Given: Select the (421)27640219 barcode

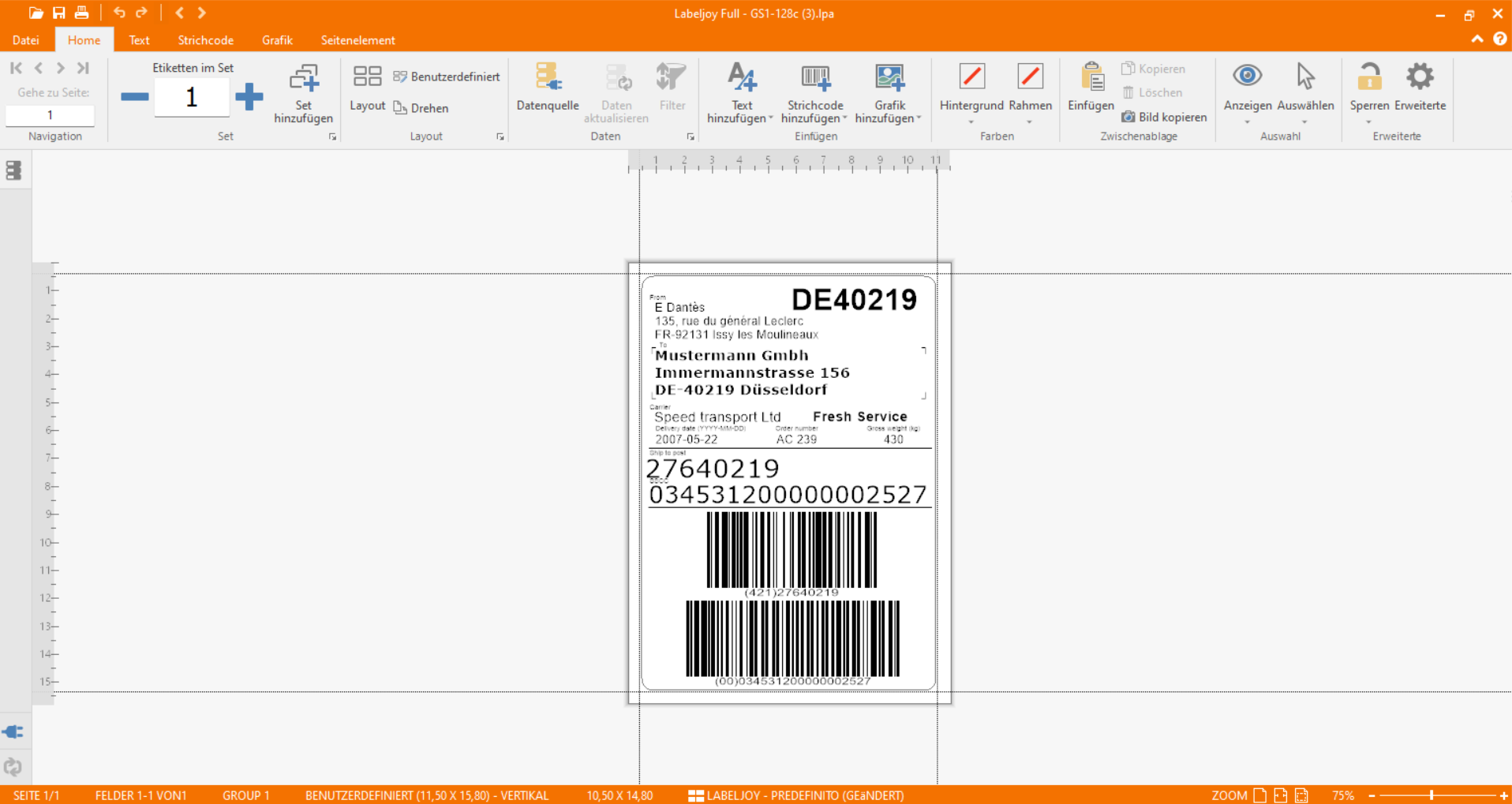Looking at the screenshot, I should 792,554.
